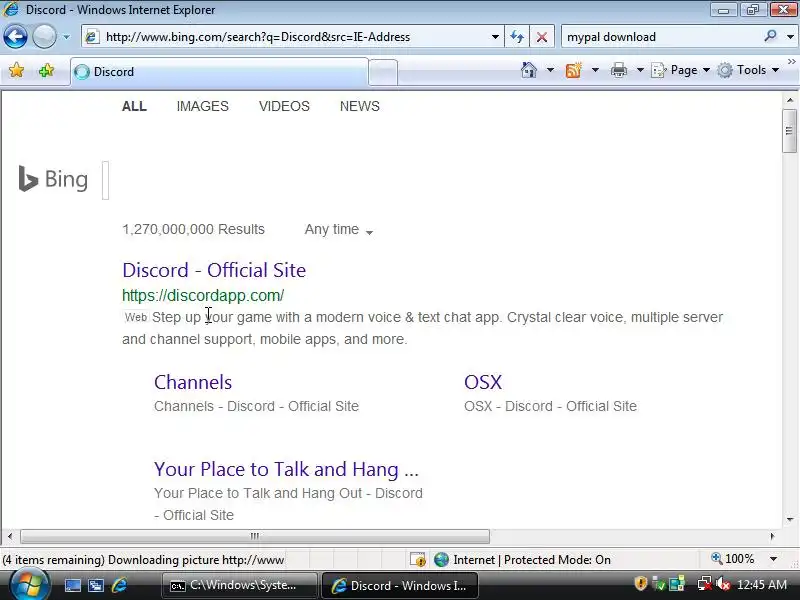This screenshot has width=800, height=600.
Task: Expand the address bar history dropdown
Action: (x=495, y=37)
